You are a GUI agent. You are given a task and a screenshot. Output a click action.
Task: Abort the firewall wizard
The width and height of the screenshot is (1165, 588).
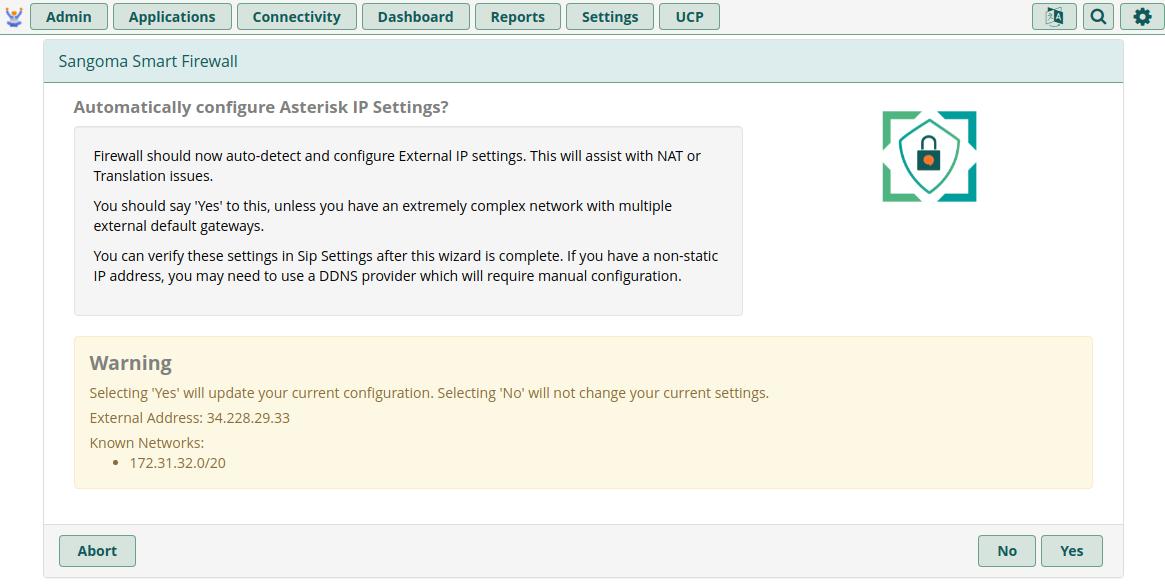(97, 551)
